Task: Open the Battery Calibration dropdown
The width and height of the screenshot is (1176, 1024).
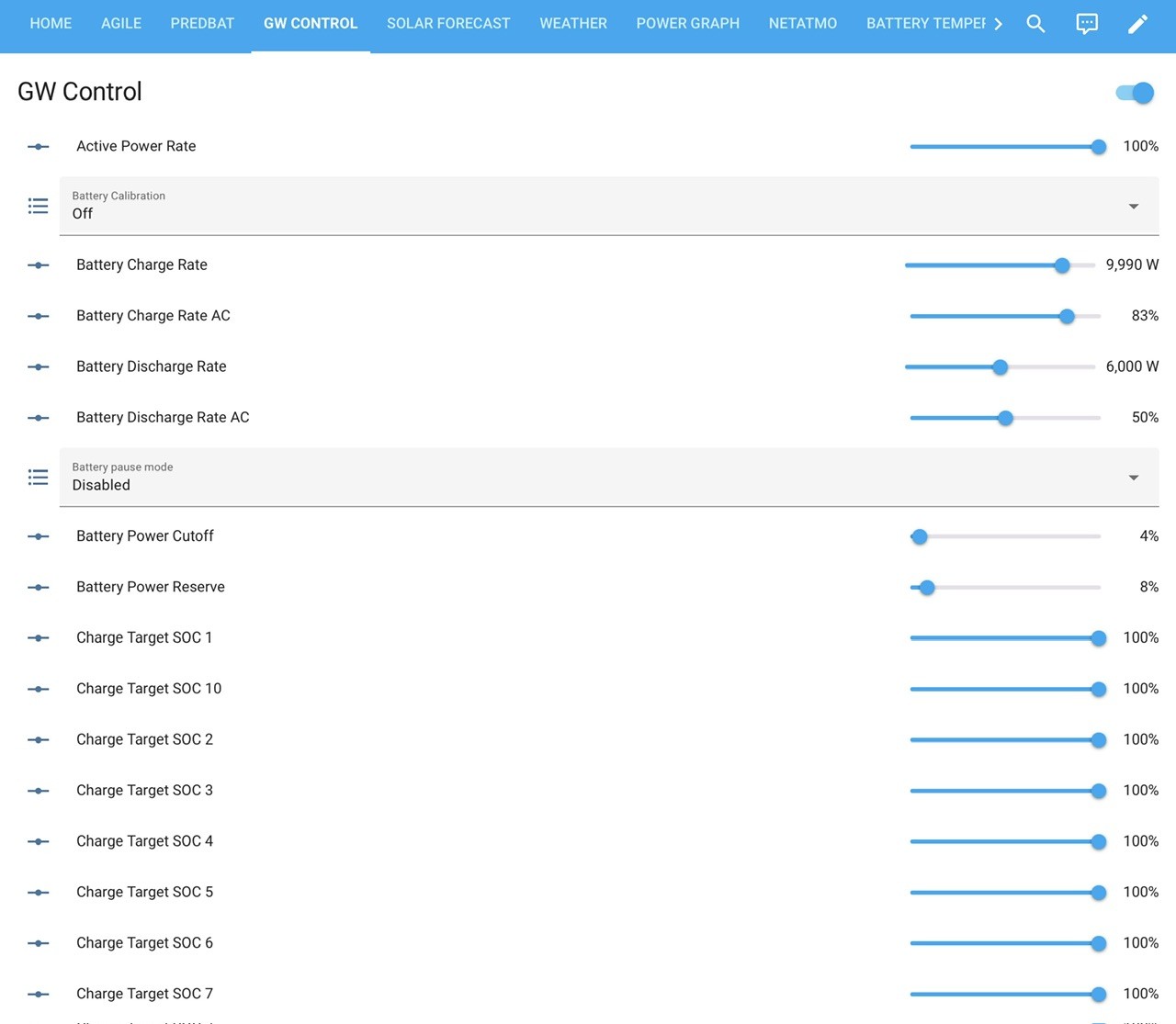Action: 609,206
